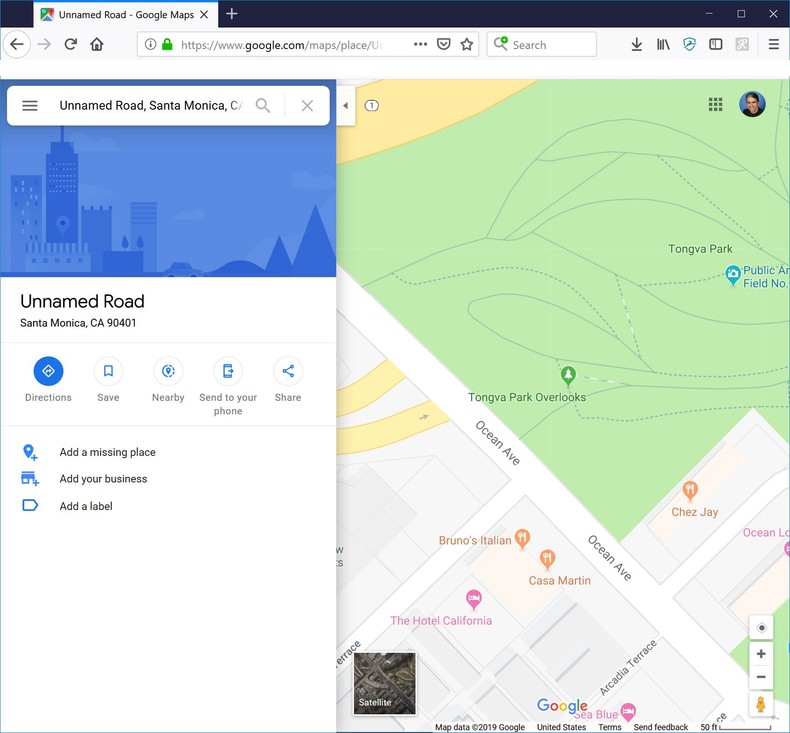Toggle the Firefox sidebar
The height and width of the screenshot is (733, 790).
[x=715, y=44]
